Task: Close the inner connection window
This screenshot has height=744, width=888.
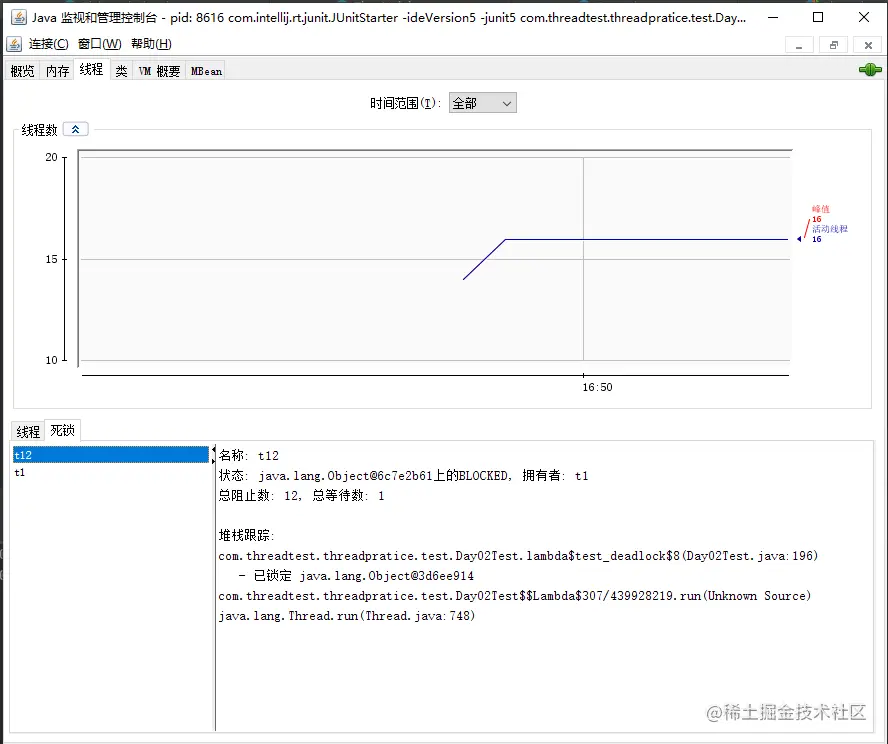Action: [x=868, y=45]
